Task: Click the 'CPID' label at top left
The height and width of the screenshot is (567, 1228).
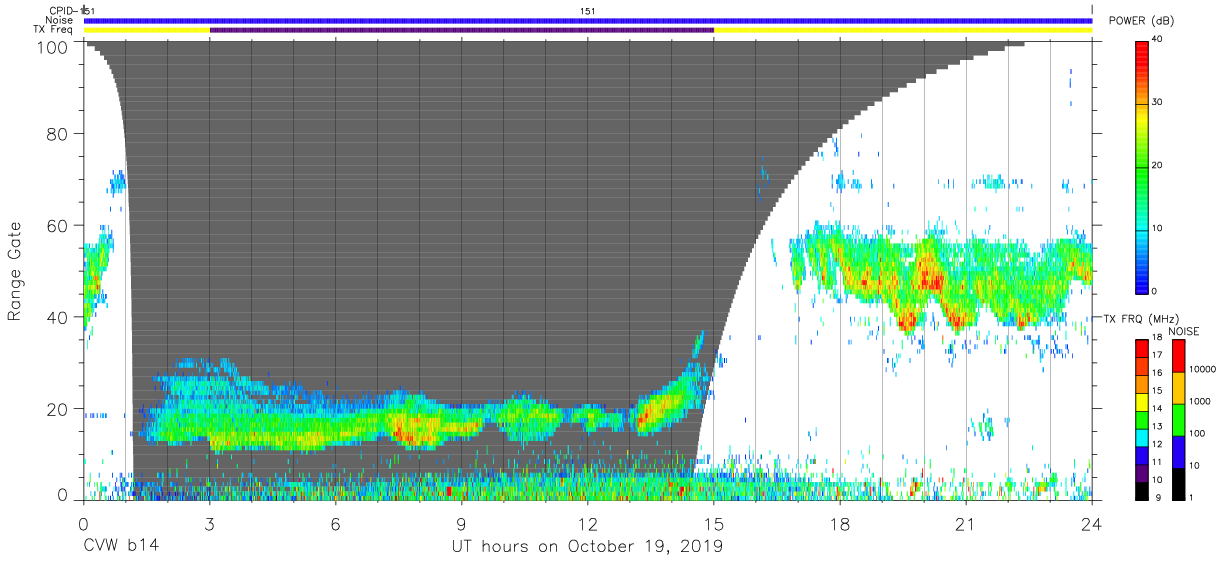Action: point(61,10)
